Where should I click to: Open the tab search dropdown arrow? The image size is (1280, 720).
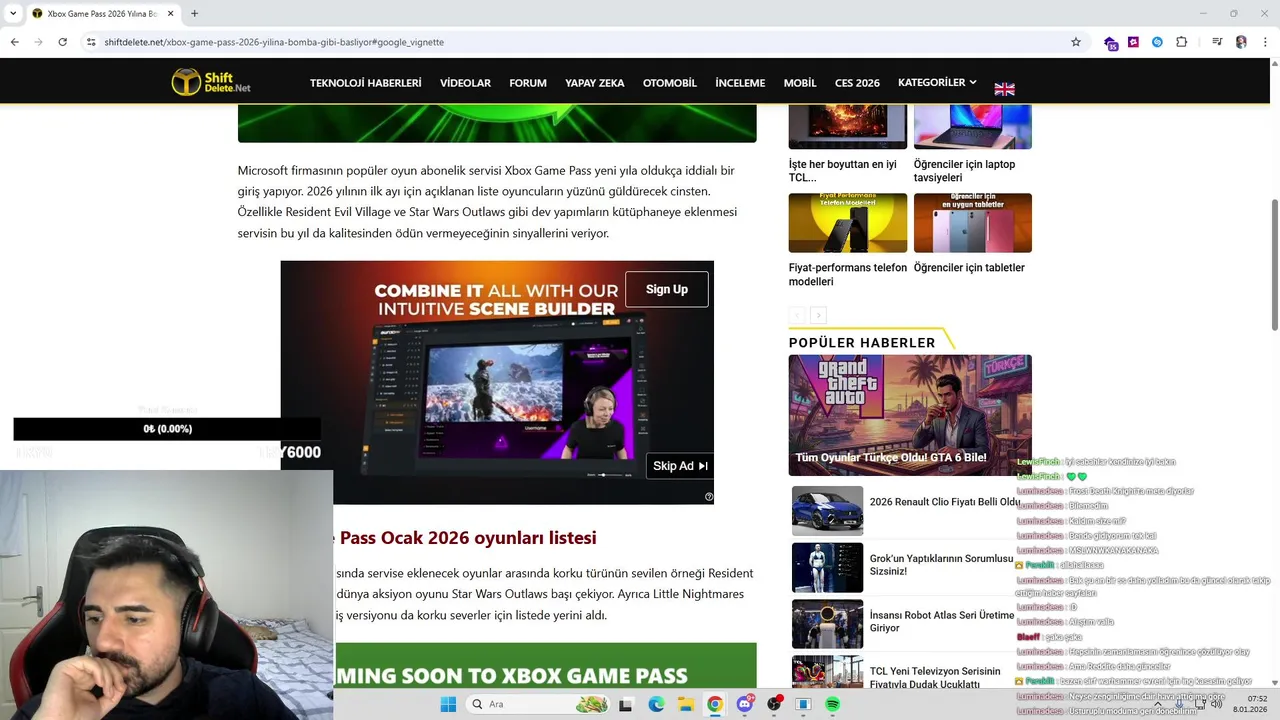[12, 13]
